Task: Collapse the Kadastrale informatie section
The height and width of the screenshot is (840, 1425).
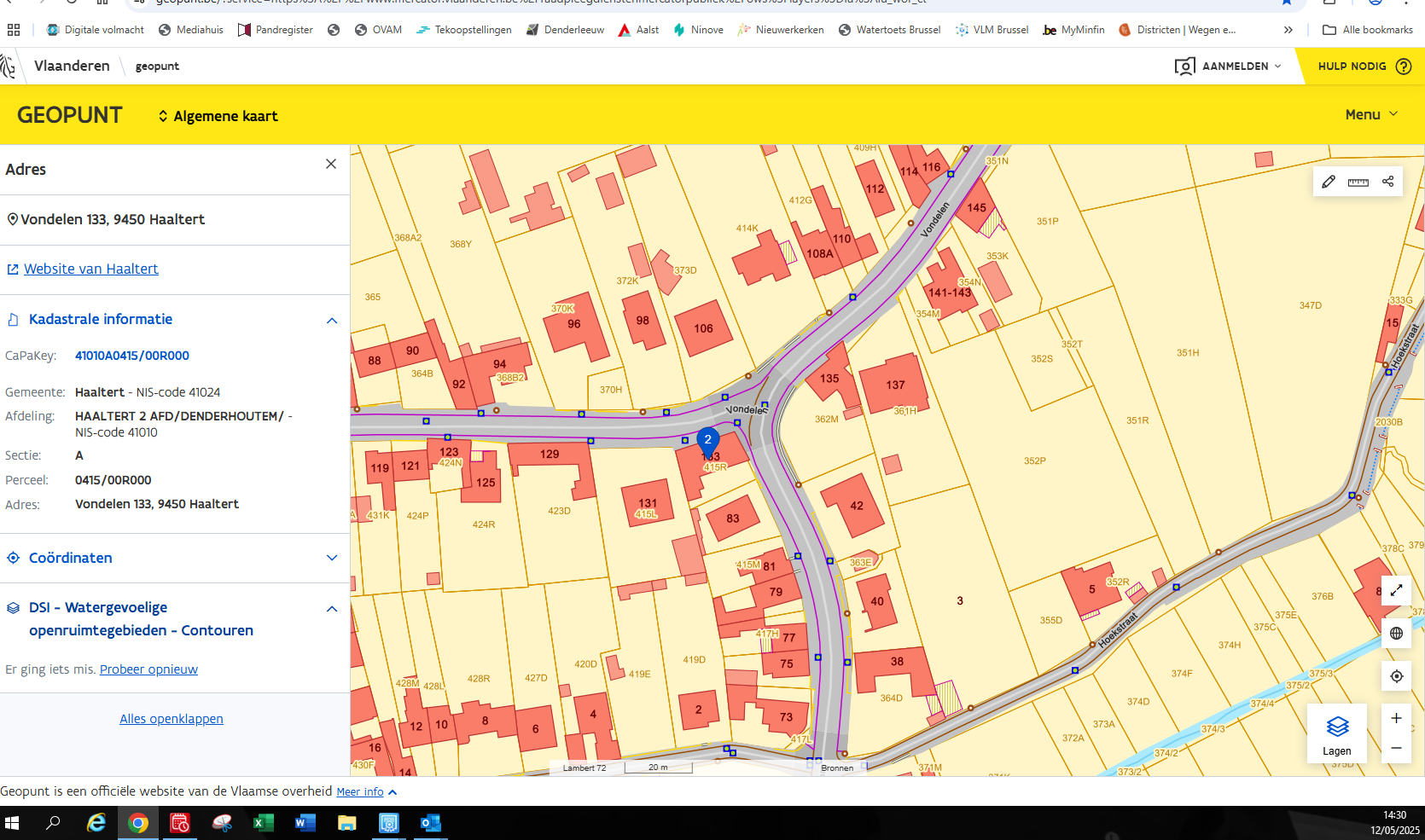Action: 332,321
